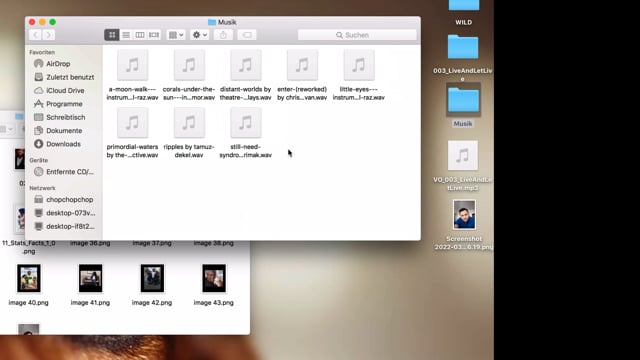Open iCloud Drive in sidebar
The width and height of the screenshot is (640, 360).
59,91
